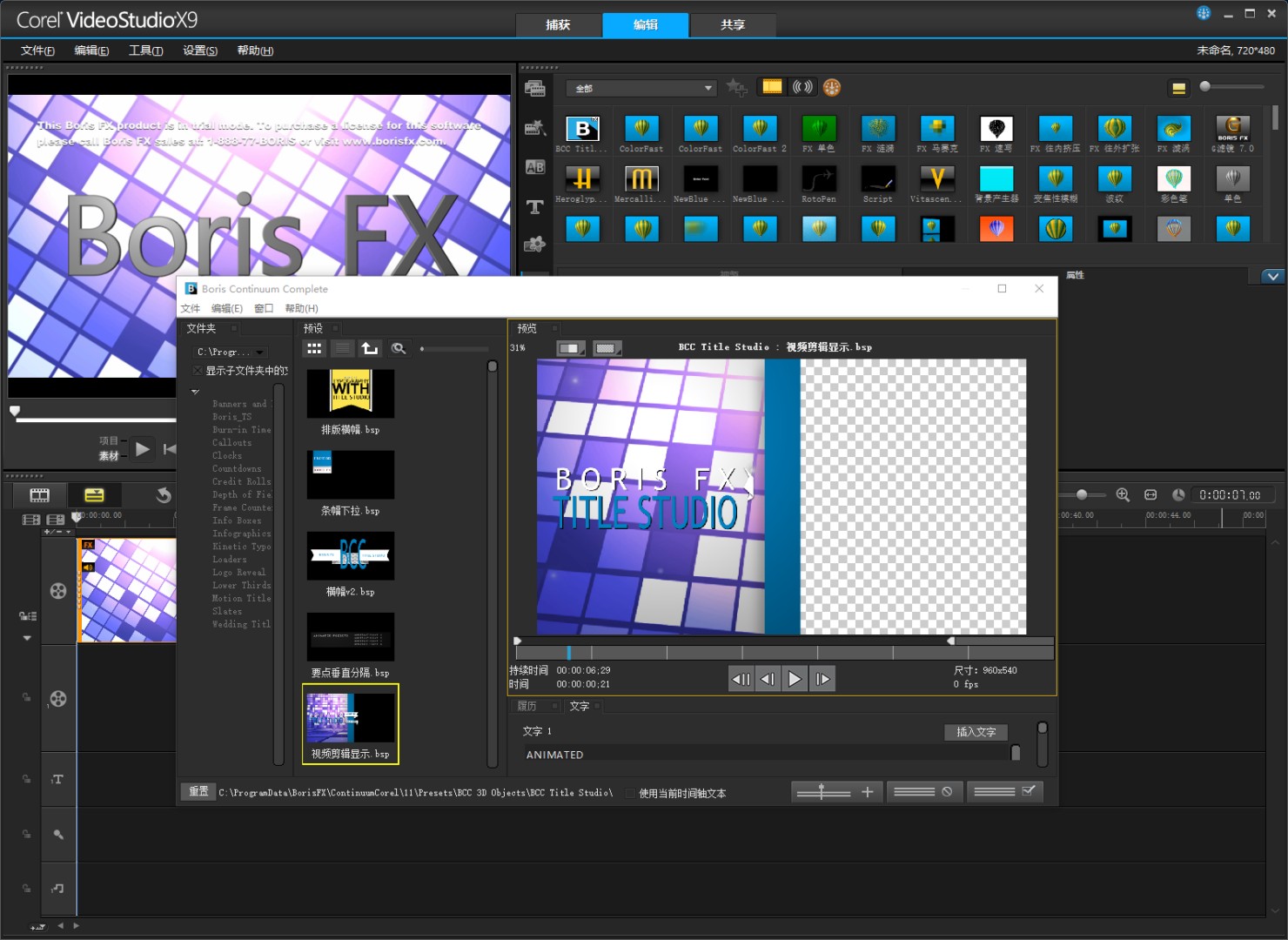Image resolution: width=1288 pixels, height=940 pixels.
Task: Open the 工具(T) menu in VideoStudio
Action: click(146, 50)
